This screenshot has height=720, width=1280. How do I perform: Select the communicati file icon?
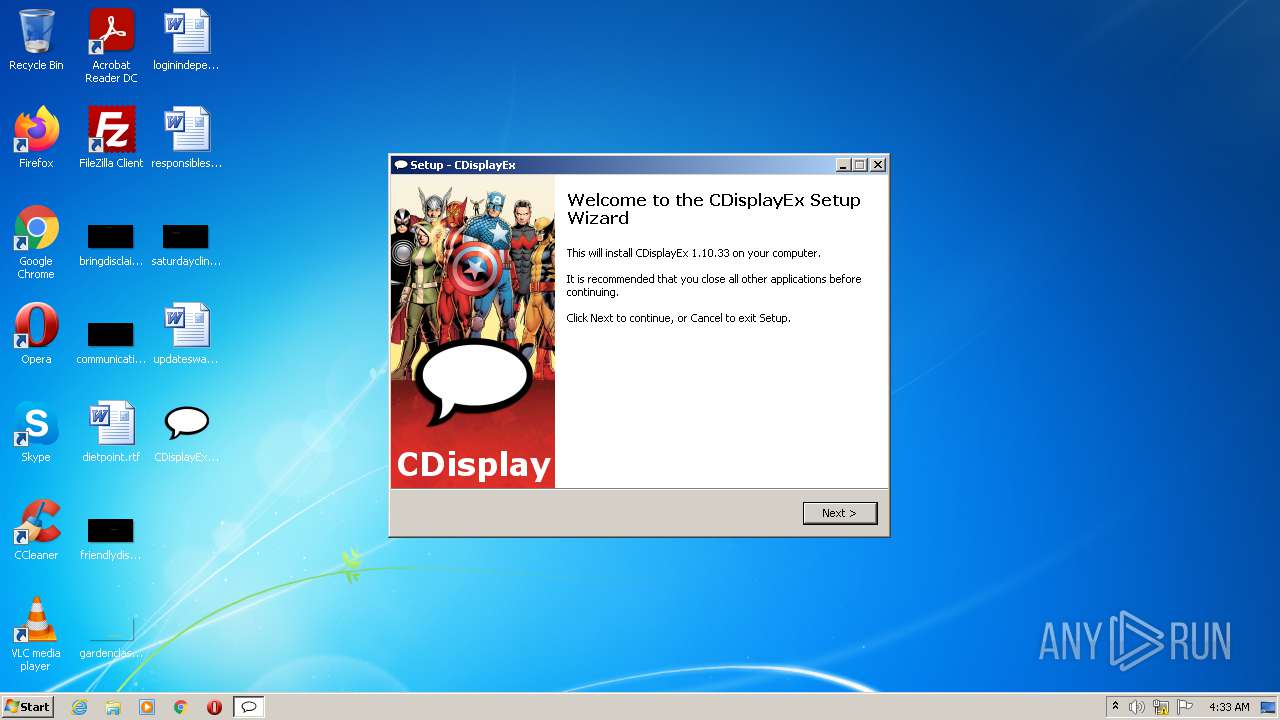pyautogui.click(x=111, y=342)
